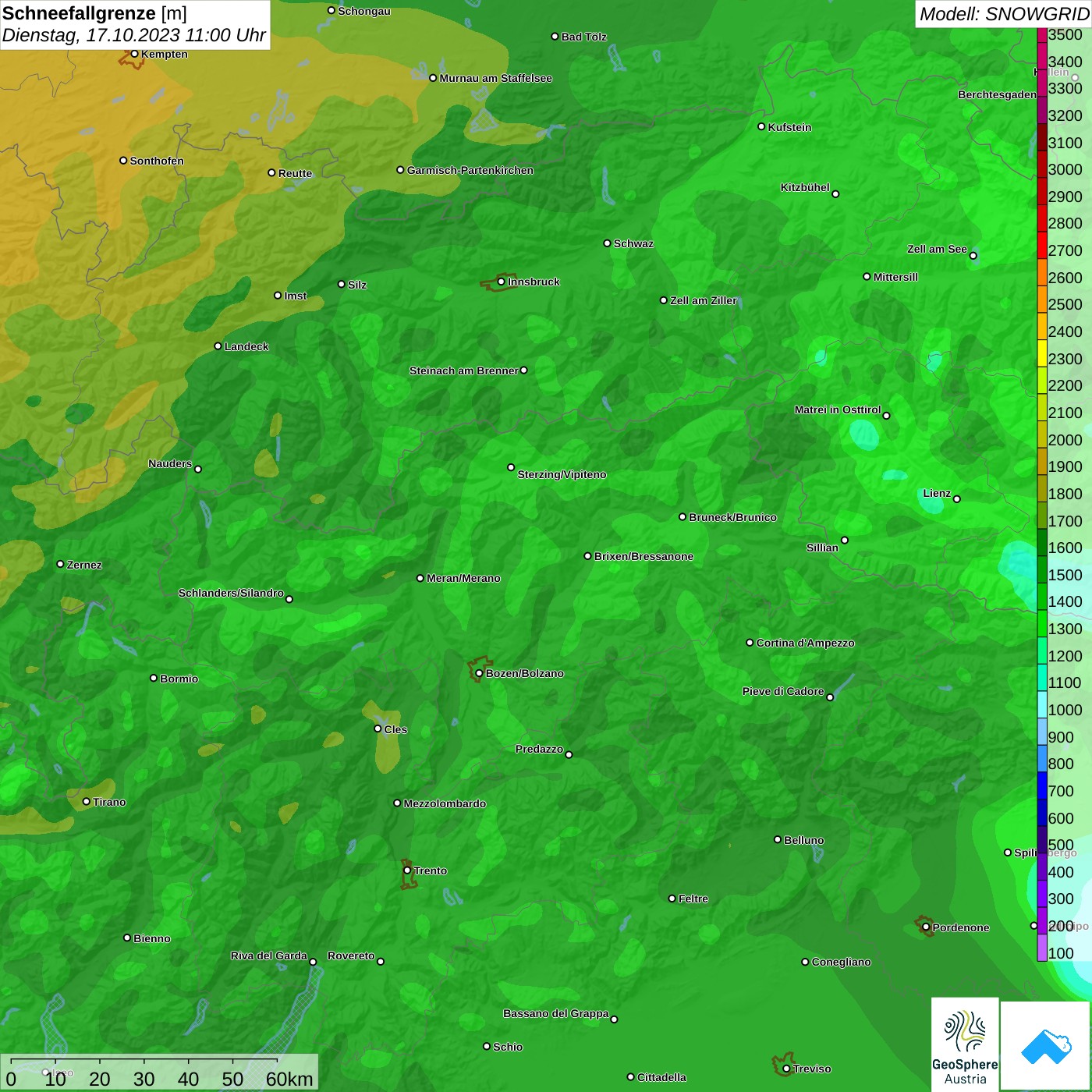Select the Riva del Garda label
The image size is (1092, 1092).
[269, 955]
